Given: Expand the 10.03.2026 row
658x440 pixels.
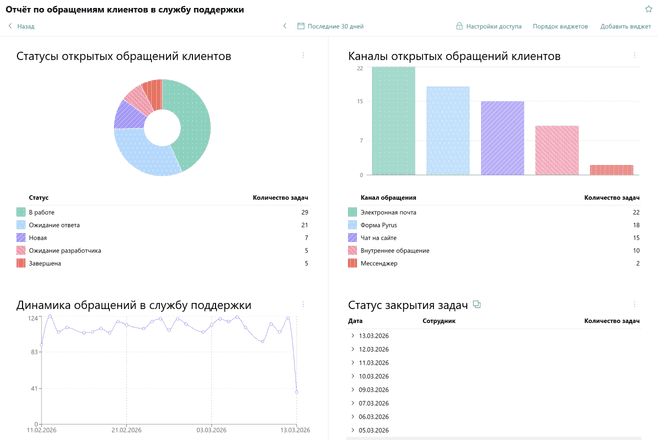Looking at the screenshot, I should coord(352,376).
